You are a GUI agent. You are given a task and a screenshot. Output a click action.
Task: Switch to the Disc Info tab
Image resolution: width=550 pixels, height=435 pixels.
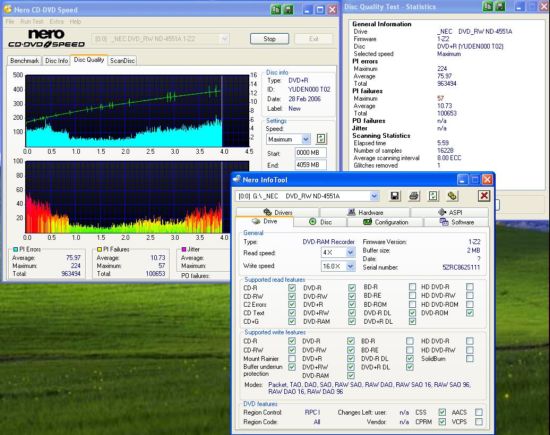click(x=56, y=61)
